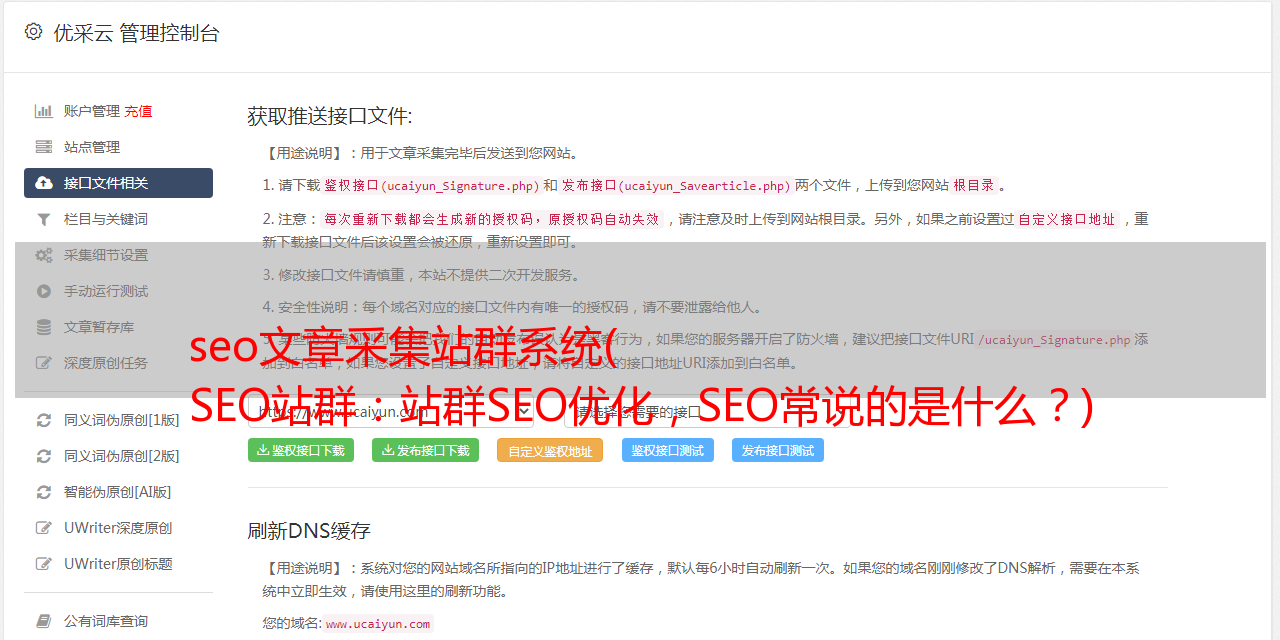
Task: Click the 刷新DNS缓存 heading
Action: tap(309, 531)
